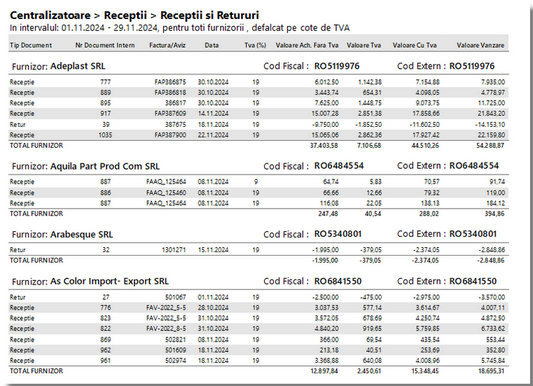Viewport: 533px width, 386px height.
Task: Click the Data column header
Action: [x=211, y=45]
